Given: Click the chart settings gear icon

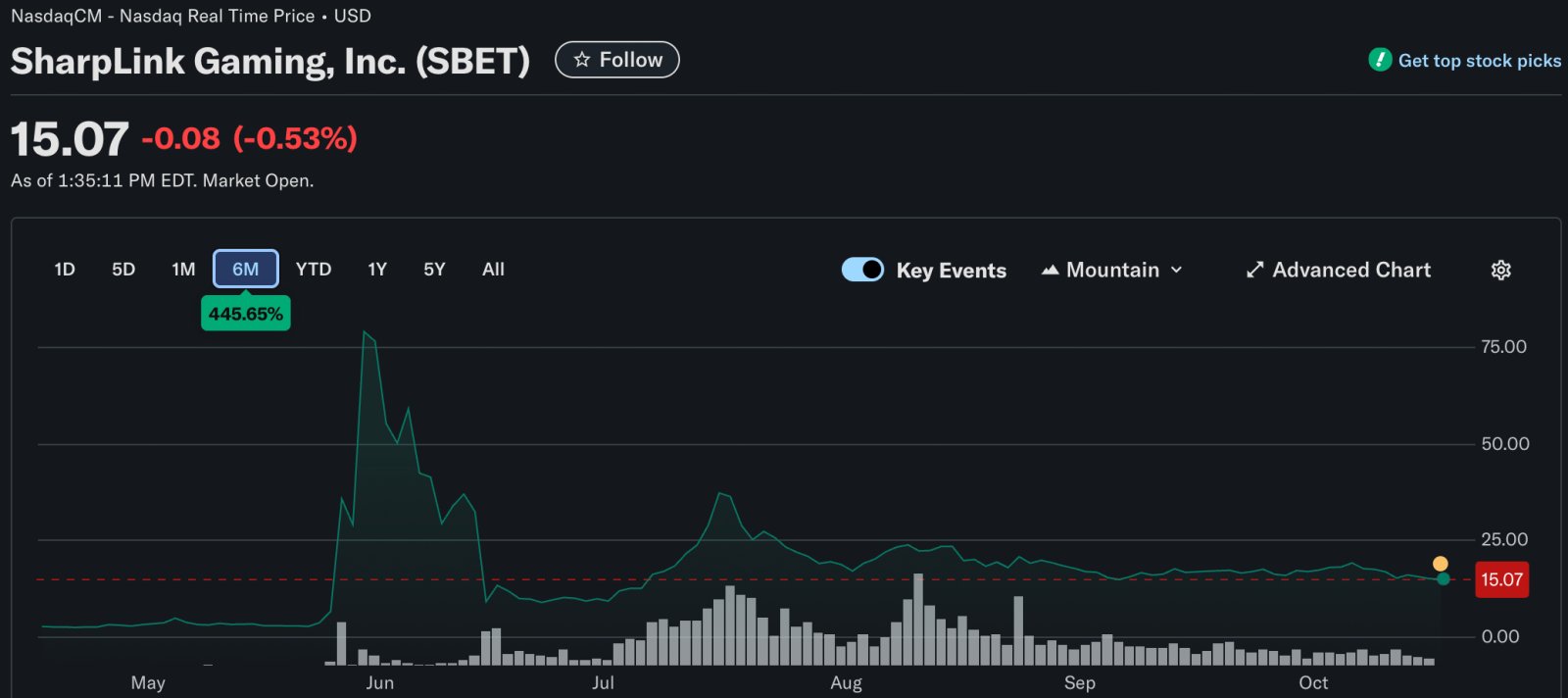Looking at the screenshot, I should [1500, 271].
